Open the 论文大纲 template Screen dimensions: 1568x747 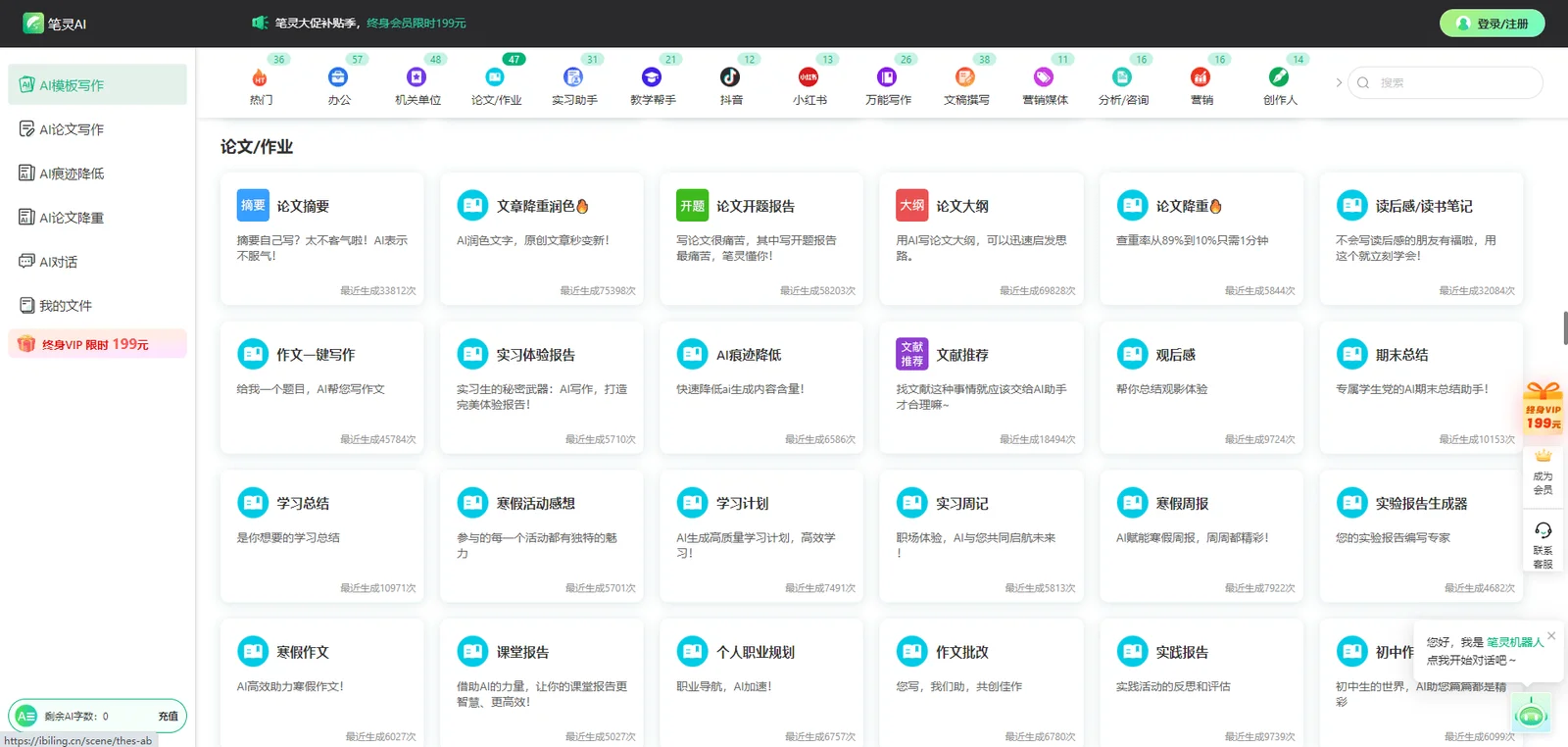pyautogui.click(x=982, y=238)
